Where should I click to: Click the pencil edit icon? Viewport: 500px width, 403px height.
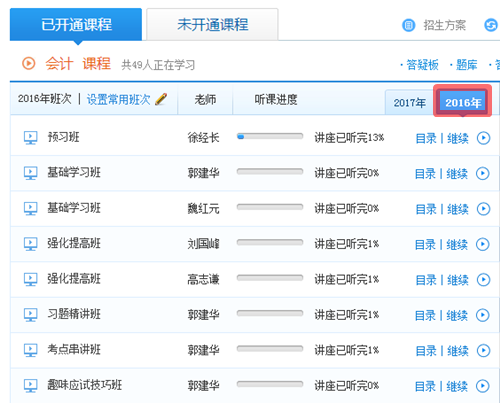[x=161, y=99]
